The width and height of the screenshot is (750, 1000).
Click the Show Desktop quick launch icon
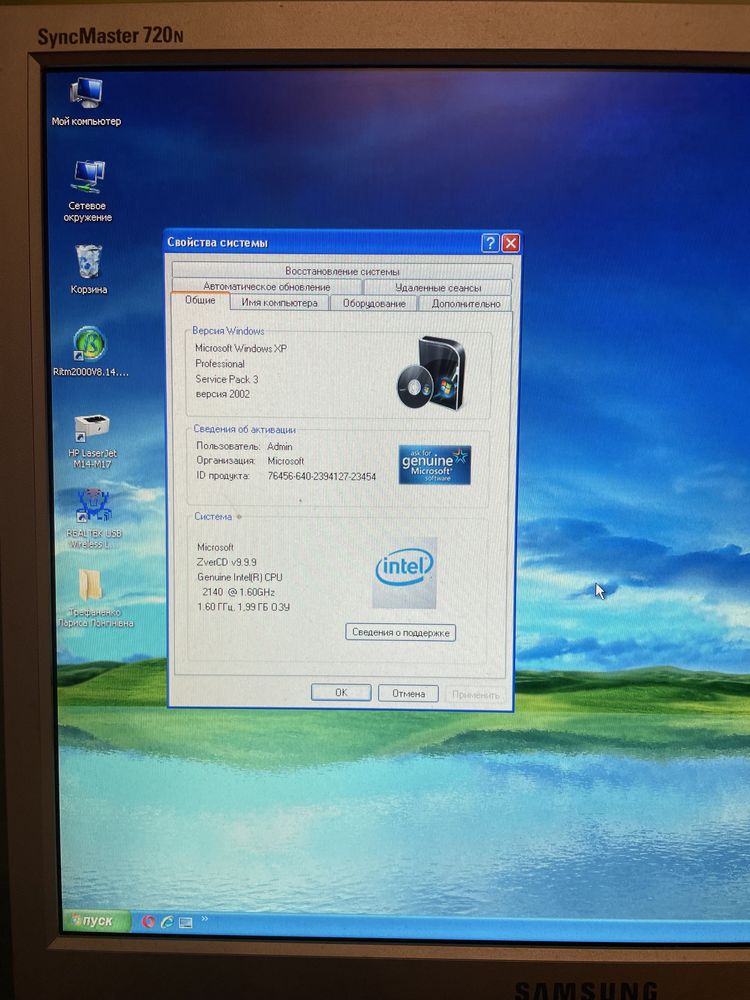(x=186, y=922)
